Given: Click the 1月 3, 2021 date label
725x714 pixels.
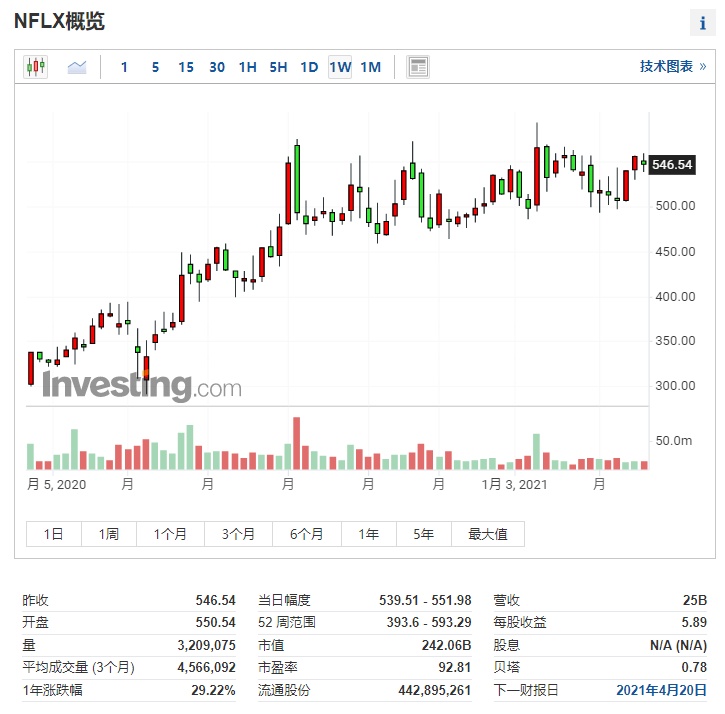Looking at the screenshot, I should coord(514,484).
